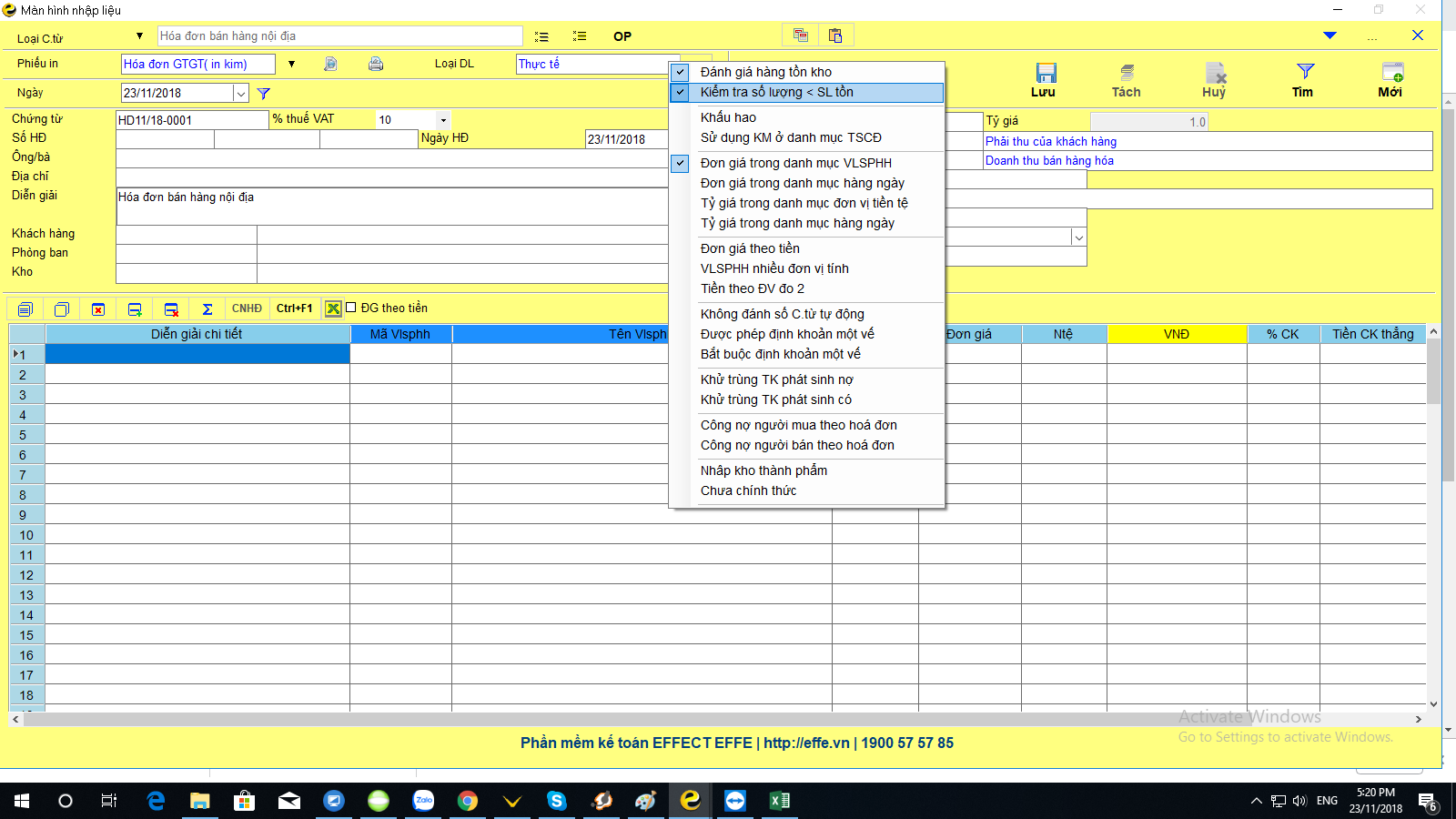Click the print preview icon beside Phiếu in
Viewport: 1456px width, 819px height.
(330, 64)
